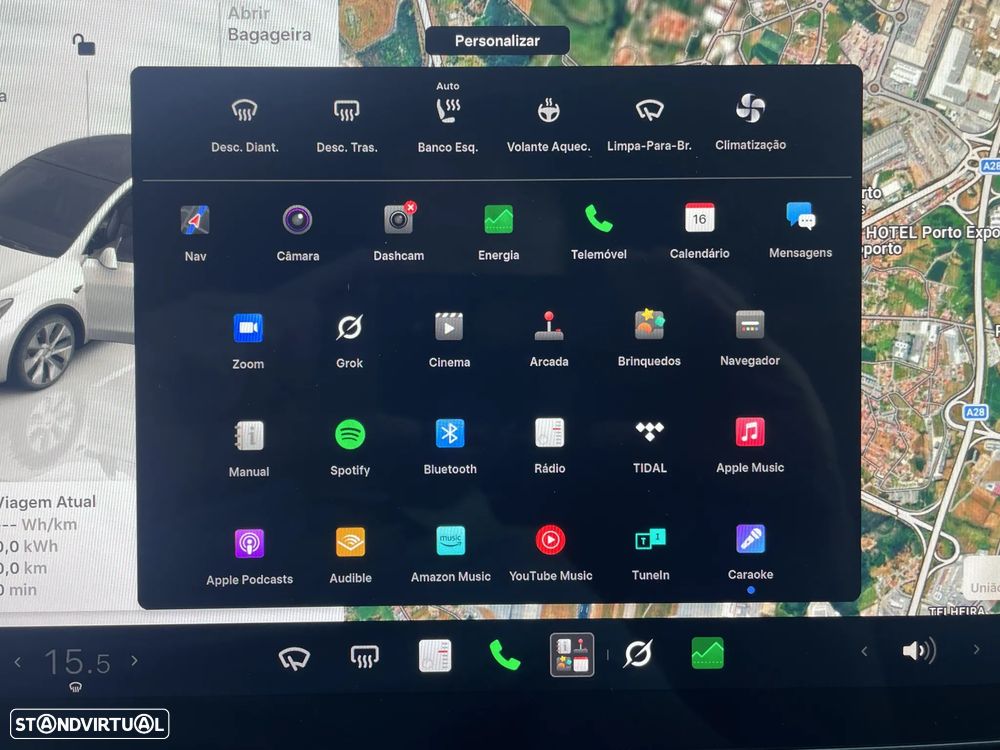1000x750 pixels.
Task: Open the Telemóvel phone app
Action: click(599, 232)
